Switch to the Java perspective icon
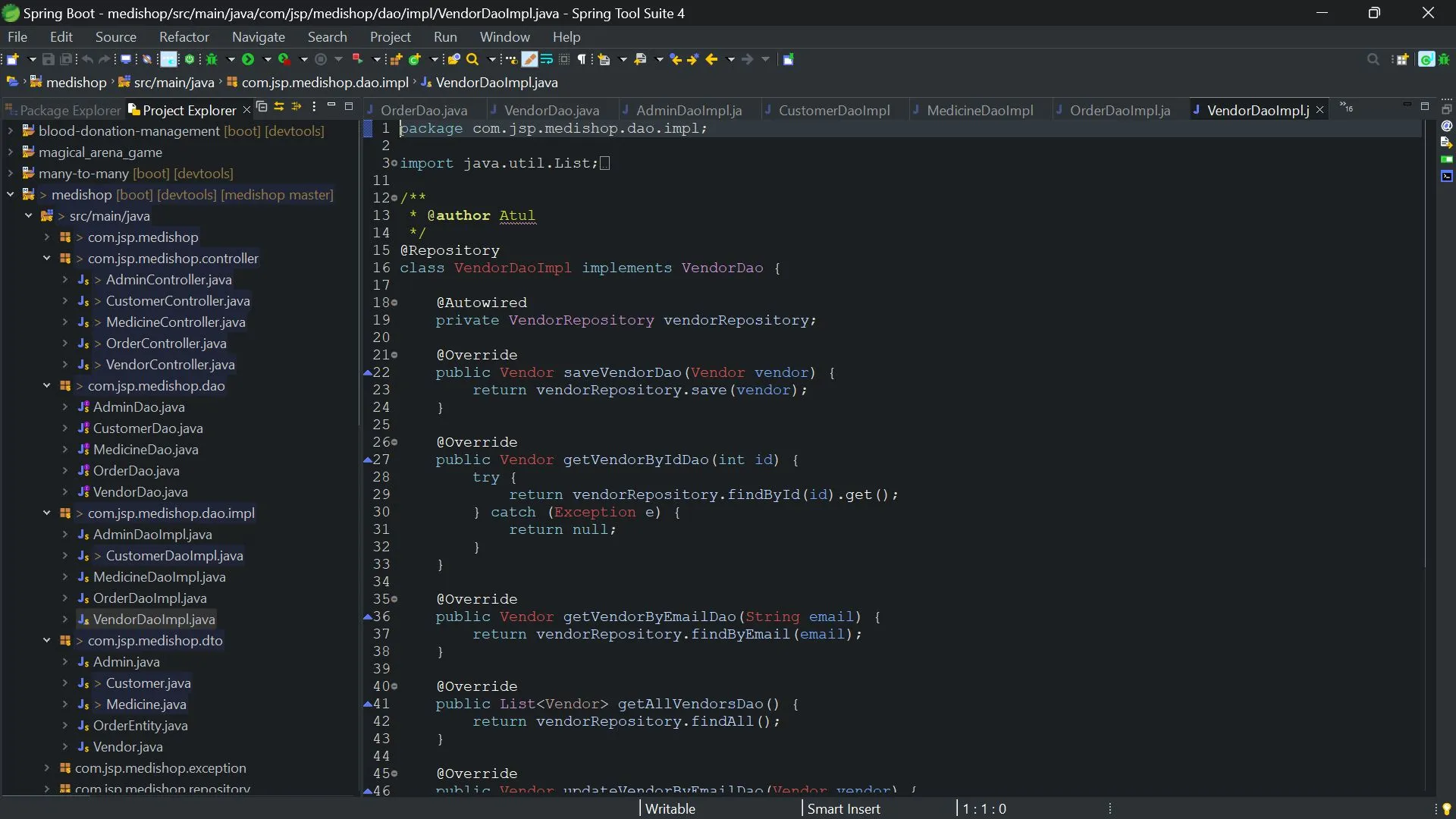The width and height of the screenshot is (1456, 819). click(1426, 60)
